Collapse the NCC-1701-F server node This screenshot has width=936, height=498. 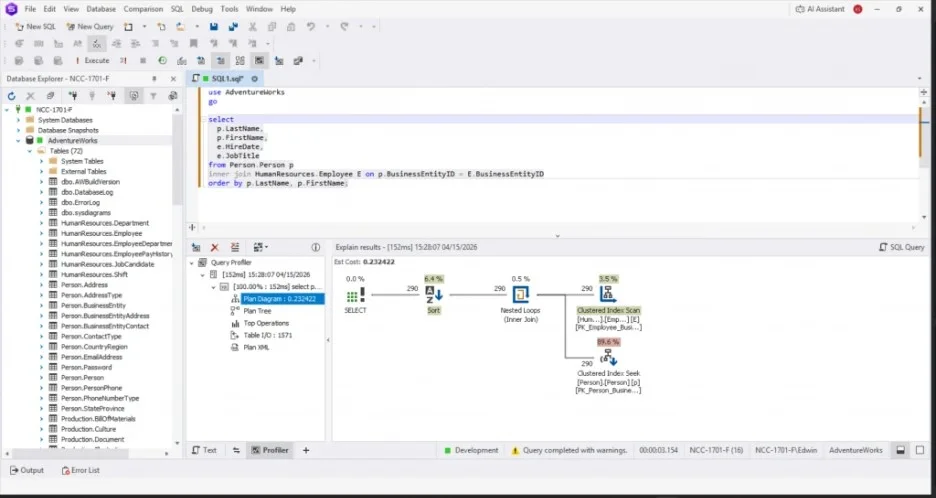point(7,110)
